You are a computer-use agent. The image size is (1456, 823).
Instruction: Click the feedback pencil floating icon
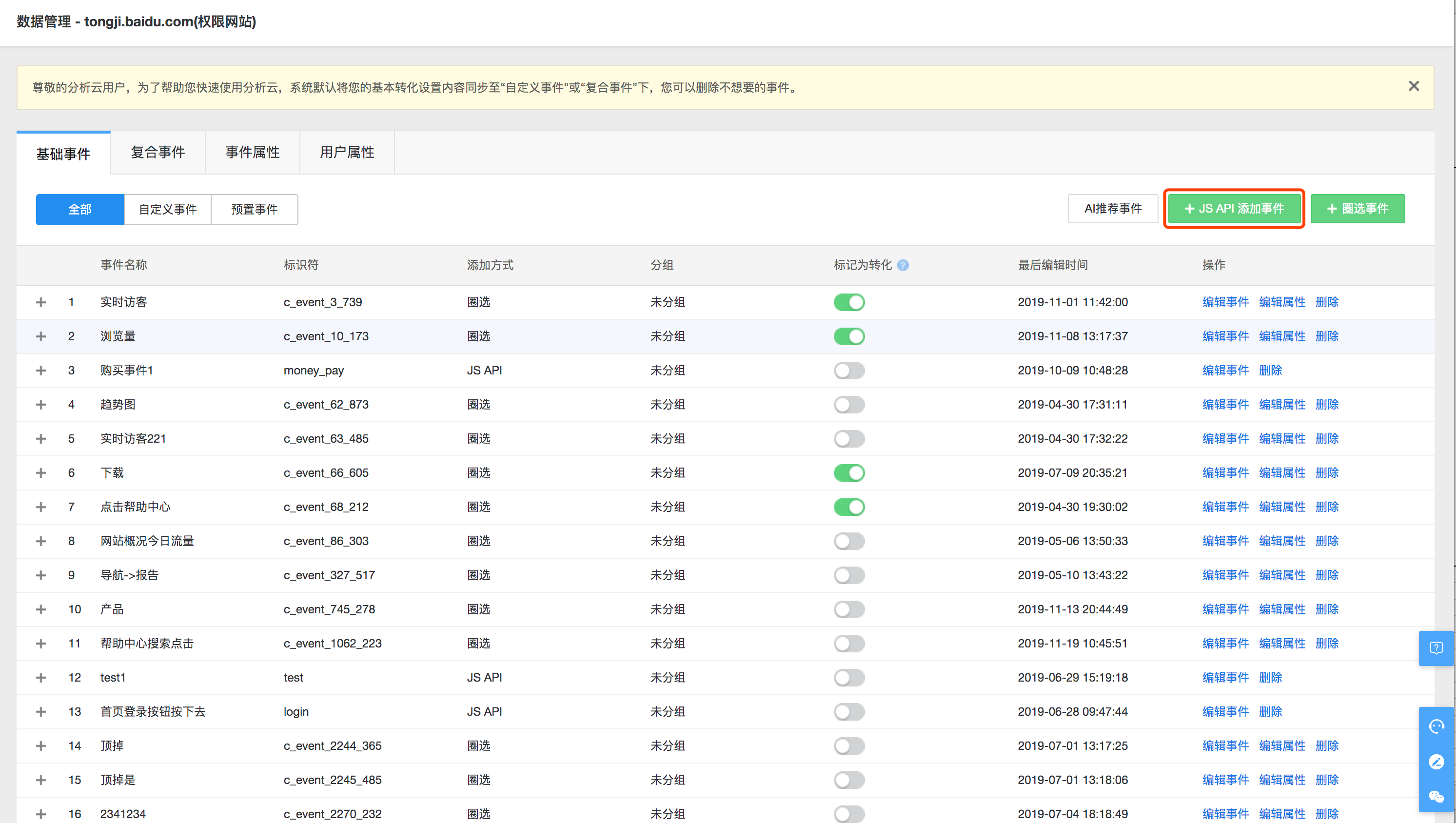[1436, 762]
